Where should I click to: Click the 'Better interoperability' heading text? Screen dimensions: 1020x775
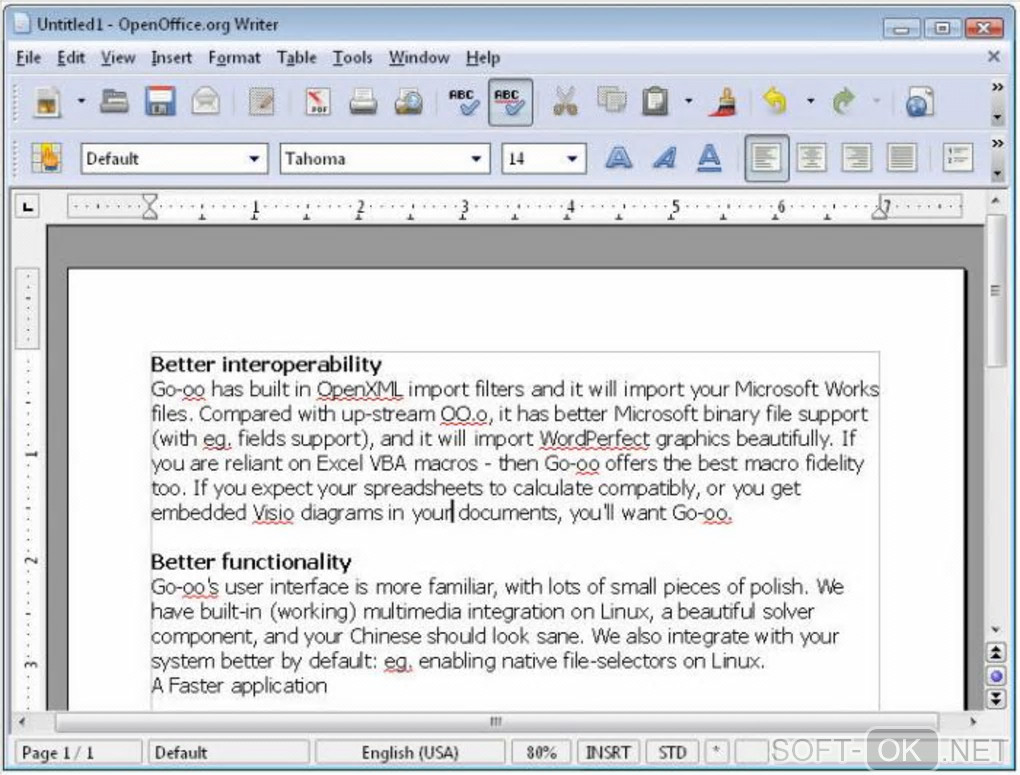266,364
